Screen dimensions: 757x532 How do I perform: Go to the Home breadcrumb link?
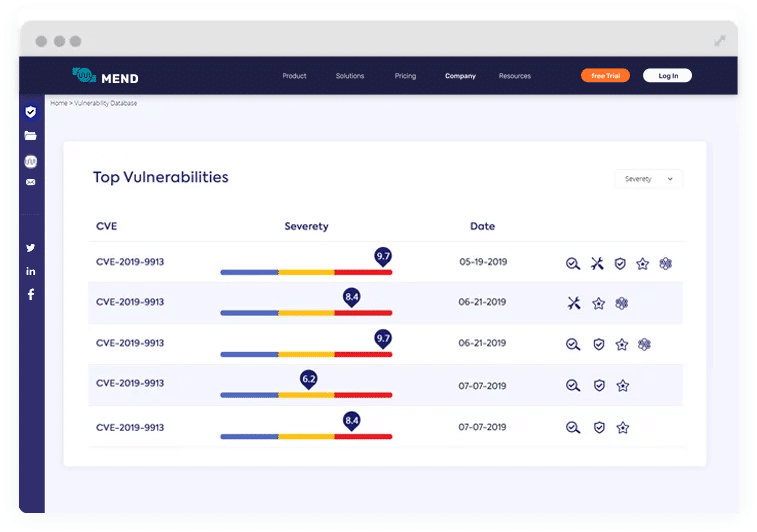tap(59, 103)
